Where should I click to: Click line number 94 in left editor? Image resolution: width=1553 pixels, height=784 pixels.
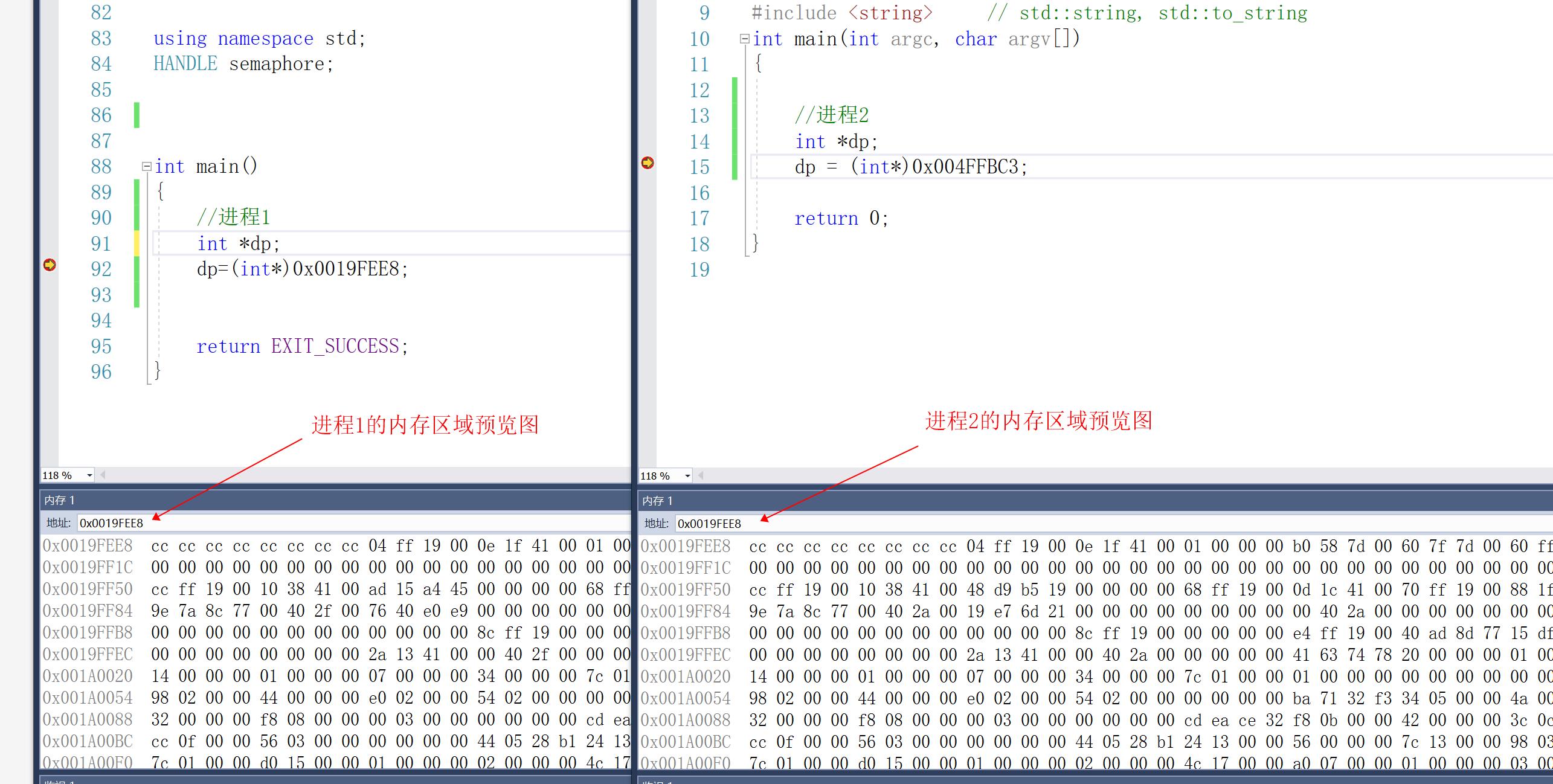[101, 320]
